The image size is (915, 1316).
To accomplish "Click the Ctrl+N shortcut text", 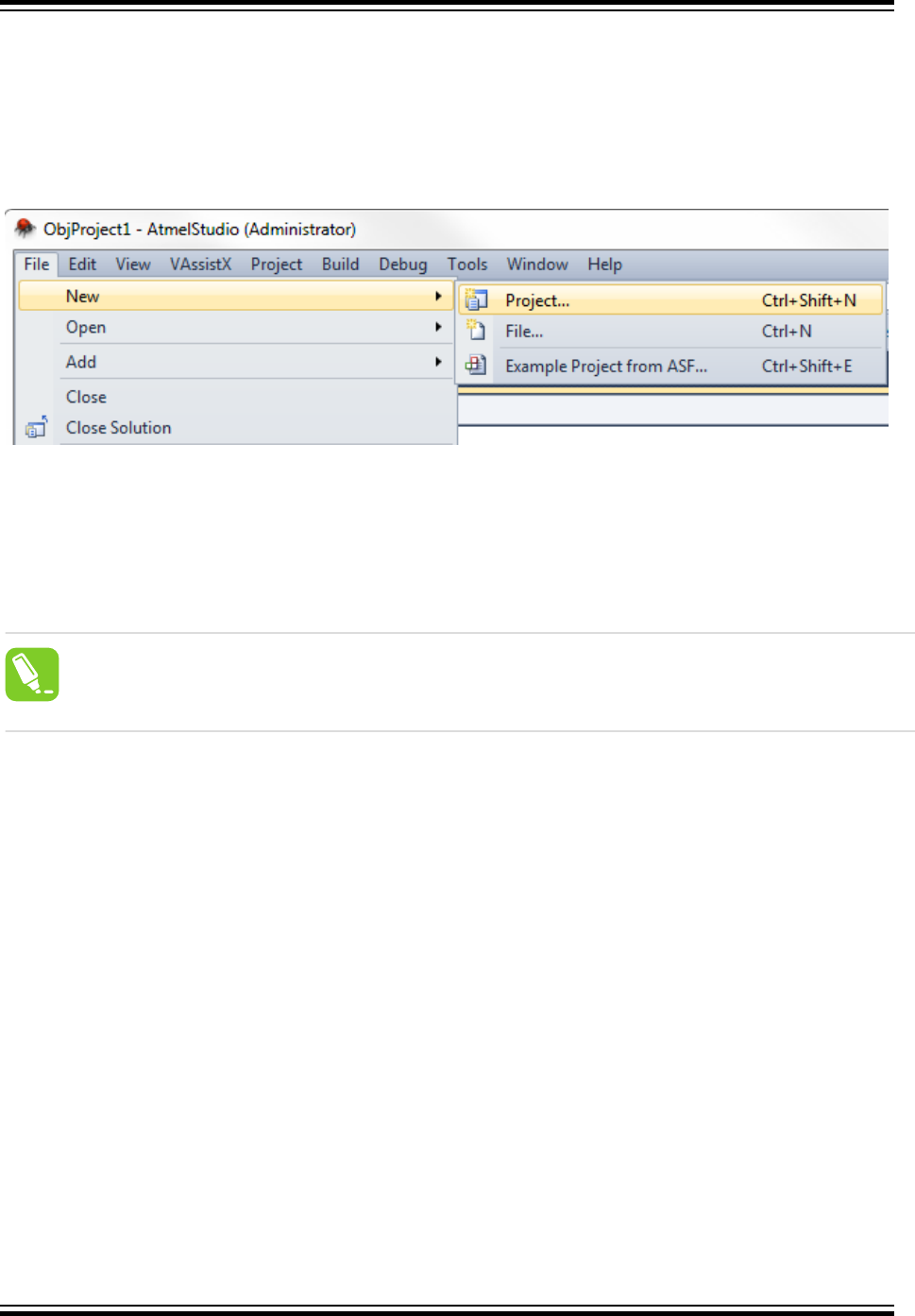I will (787, 332).
